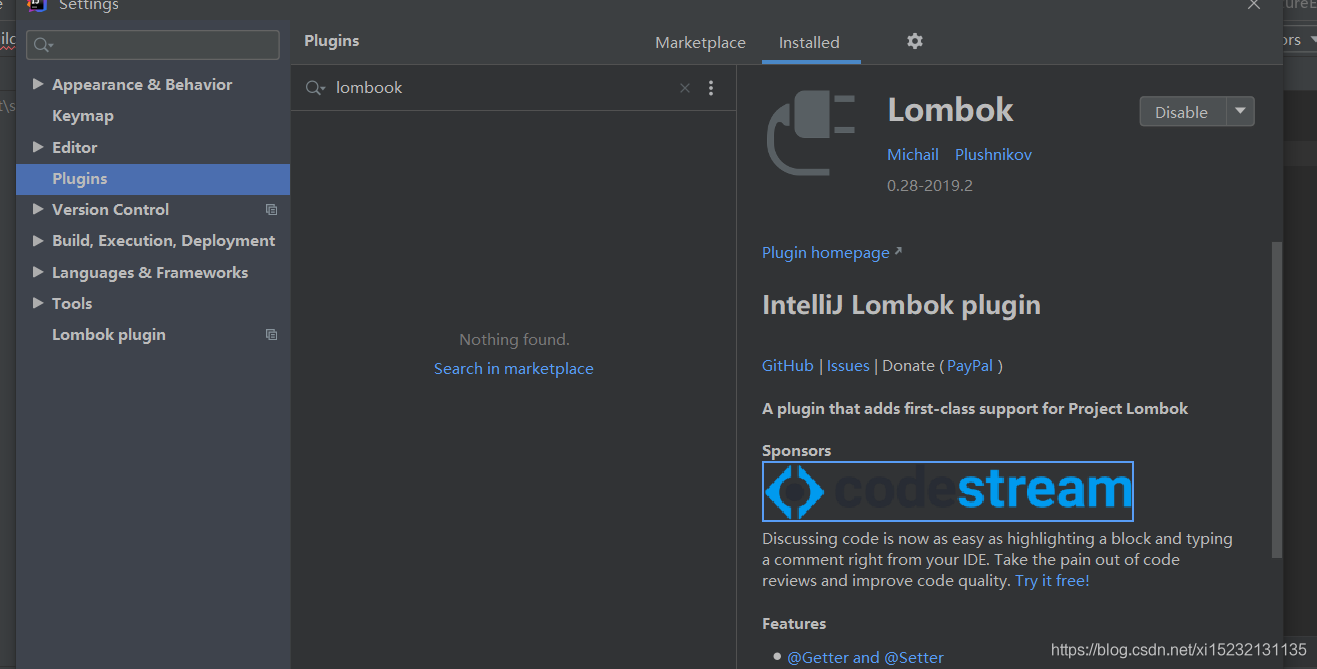1317x669 pixels.
Task: Open plugin search options kebab menu
Action: [x=711, y=88]
